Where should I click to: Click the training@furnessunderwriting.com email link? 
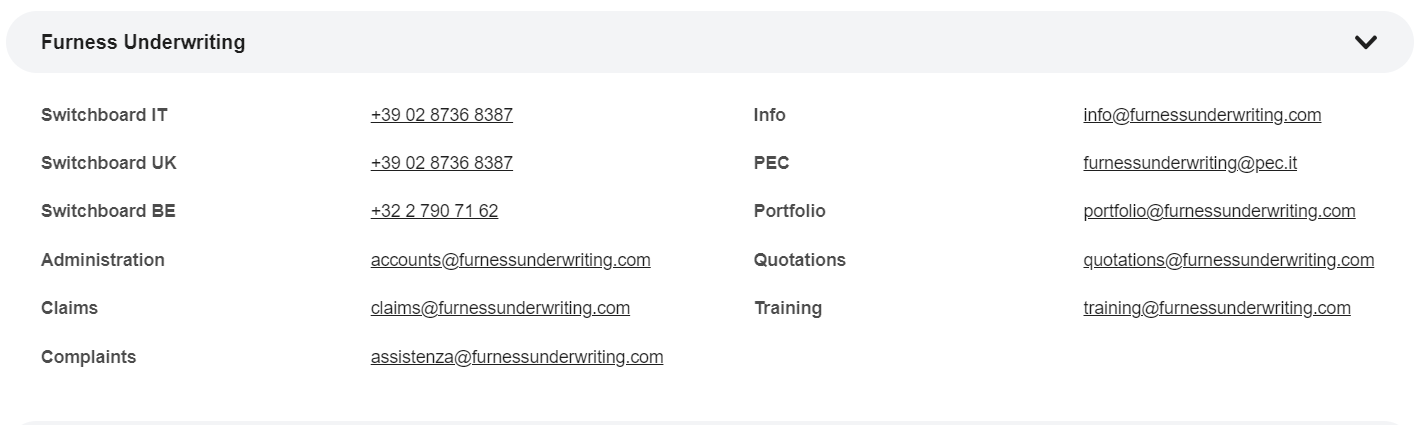click(1216, 308)
